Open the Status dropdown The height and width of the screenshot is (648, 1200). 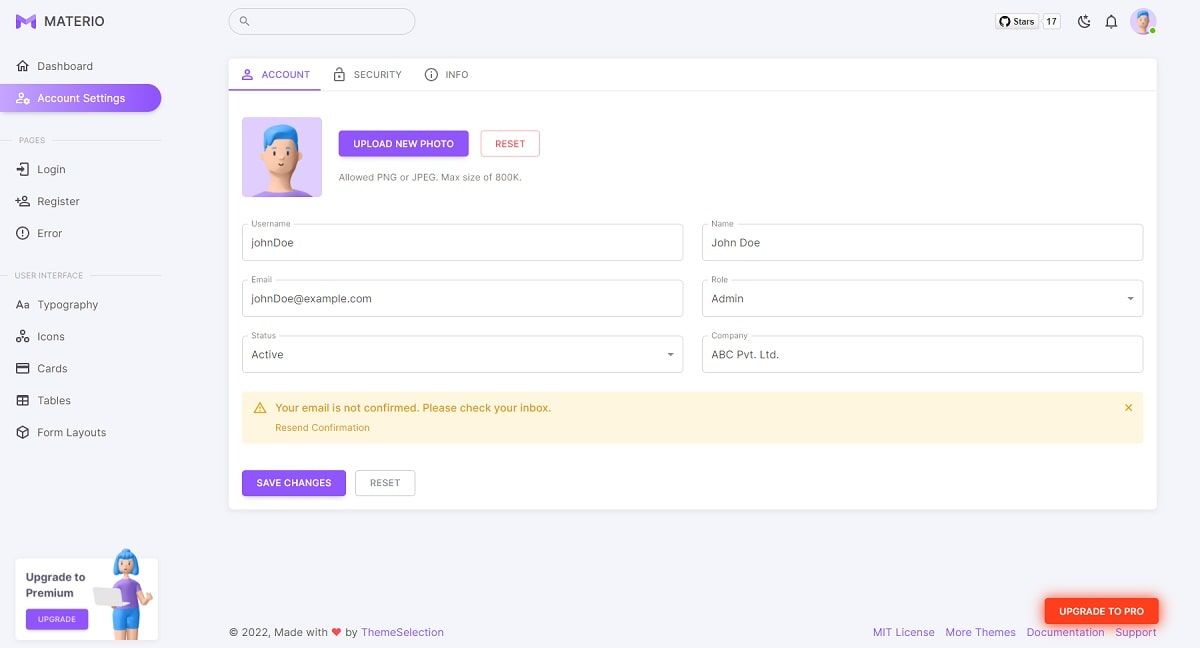(x=670, y=354)
